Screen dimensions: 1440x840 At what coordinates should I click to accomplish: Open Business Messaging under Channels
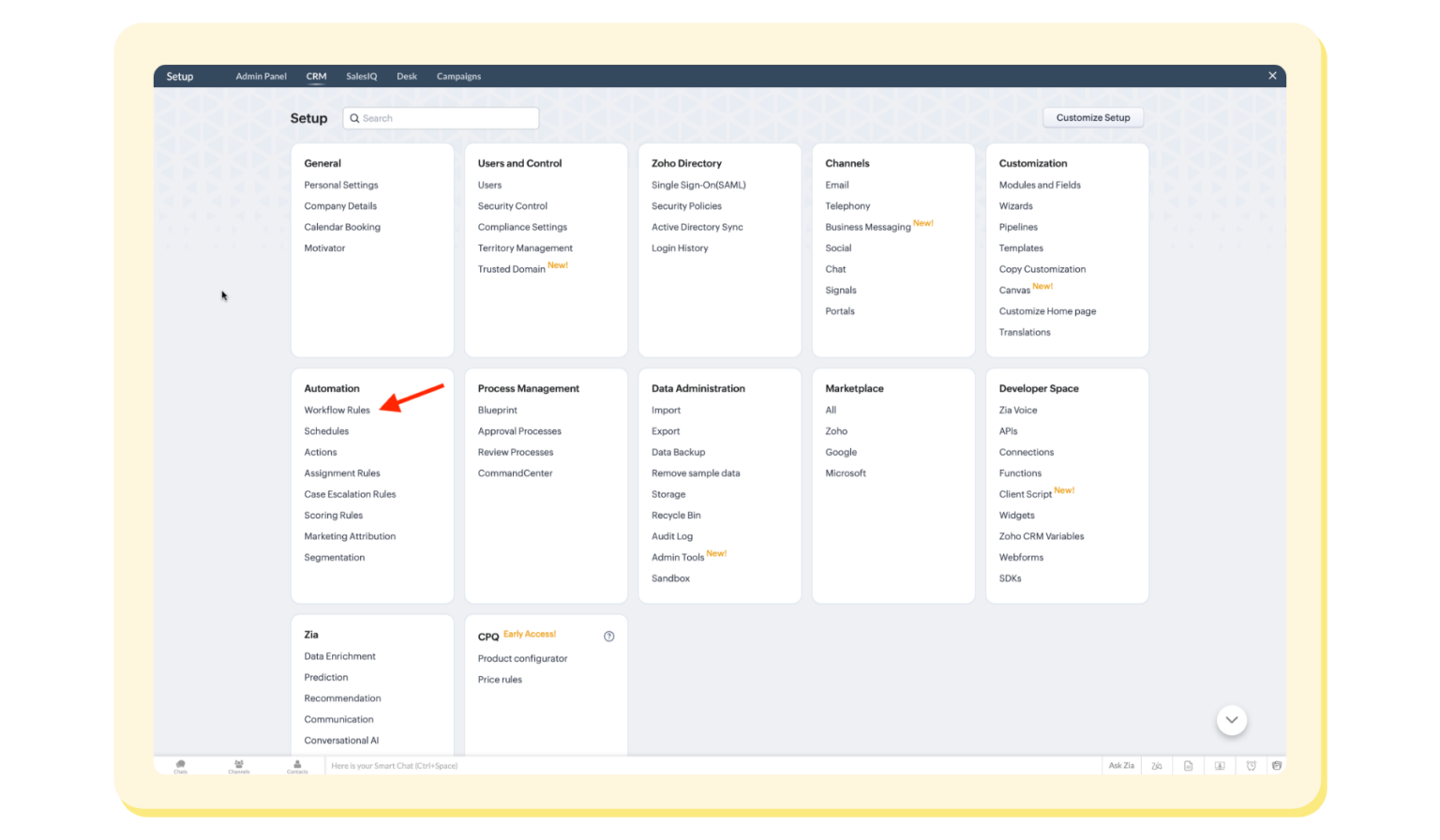pyautogui.click(x=867, y=226)
